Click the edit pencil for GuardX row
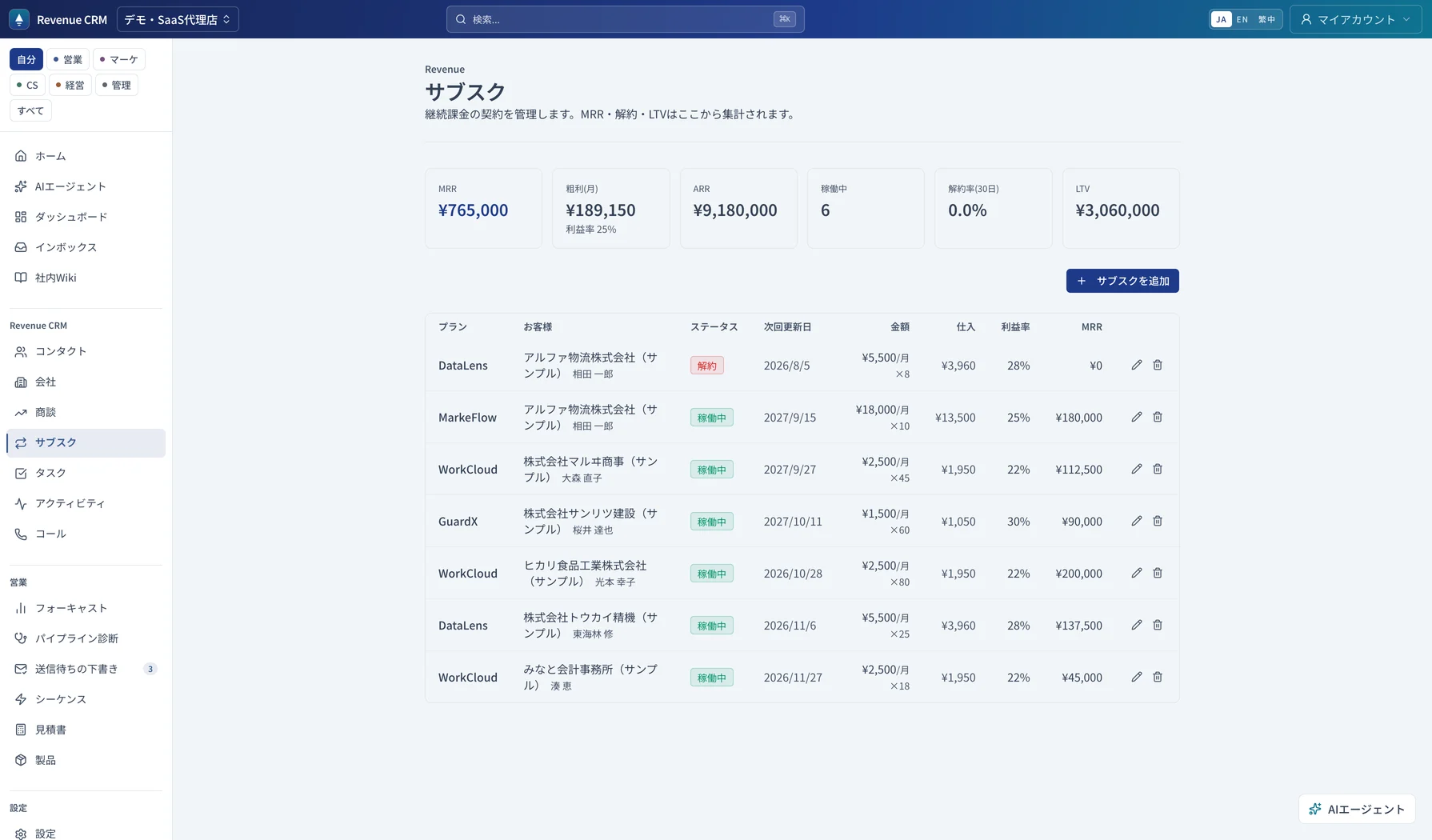Viewport: 1432px width, 840px height. pos(1136,521)
